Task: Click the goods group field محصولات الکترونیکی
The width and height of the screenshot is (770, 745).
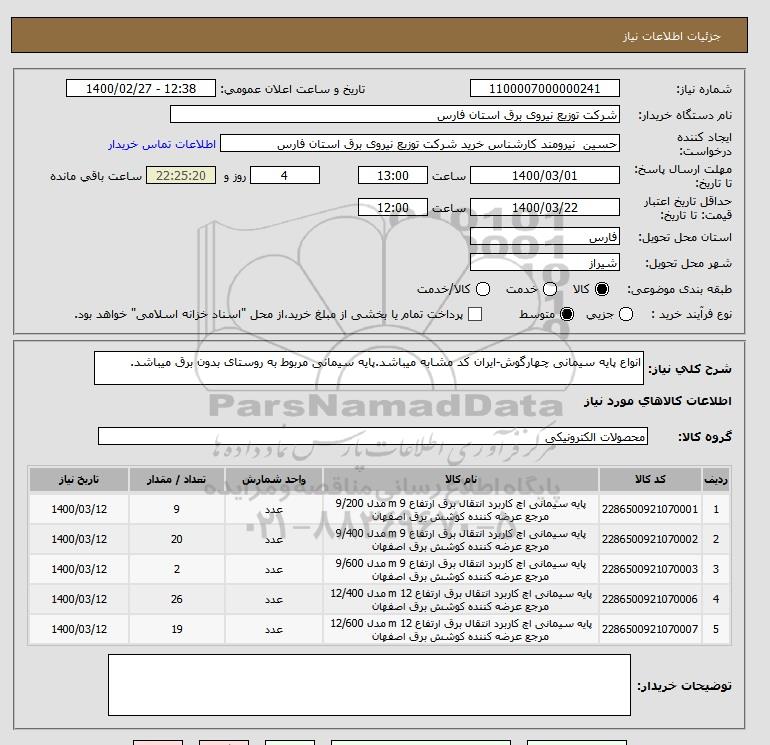Action: coord(373,436)
